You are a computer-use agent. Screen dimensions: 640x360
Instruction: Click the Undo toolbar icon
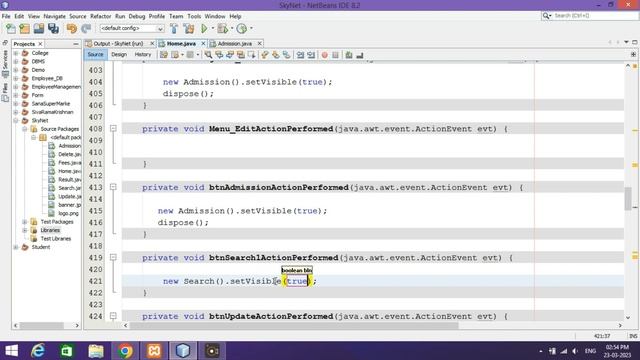[x=72, y=29]
